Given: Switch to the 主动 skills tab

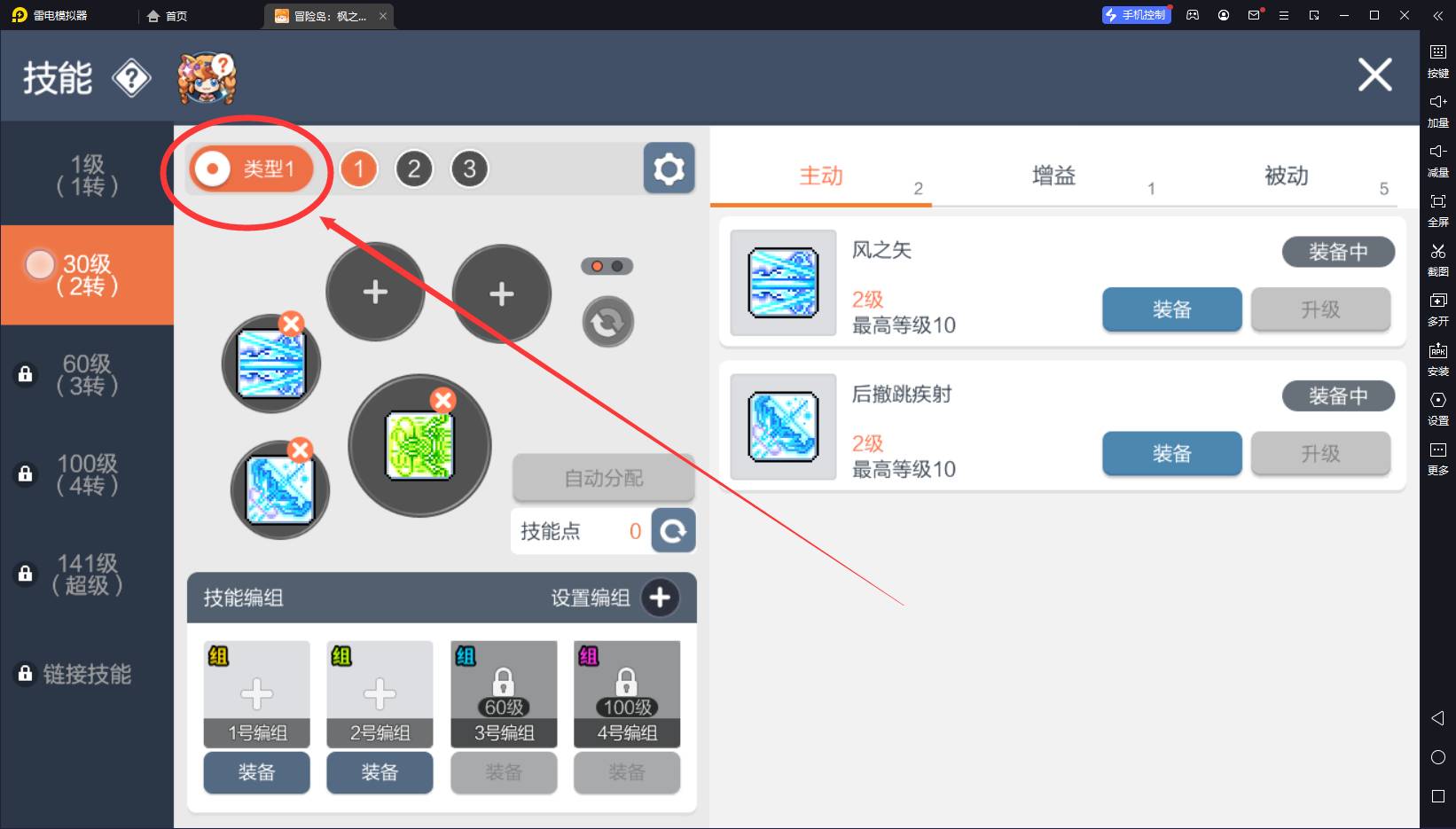Looking at the screenshot, I should 821,176.
